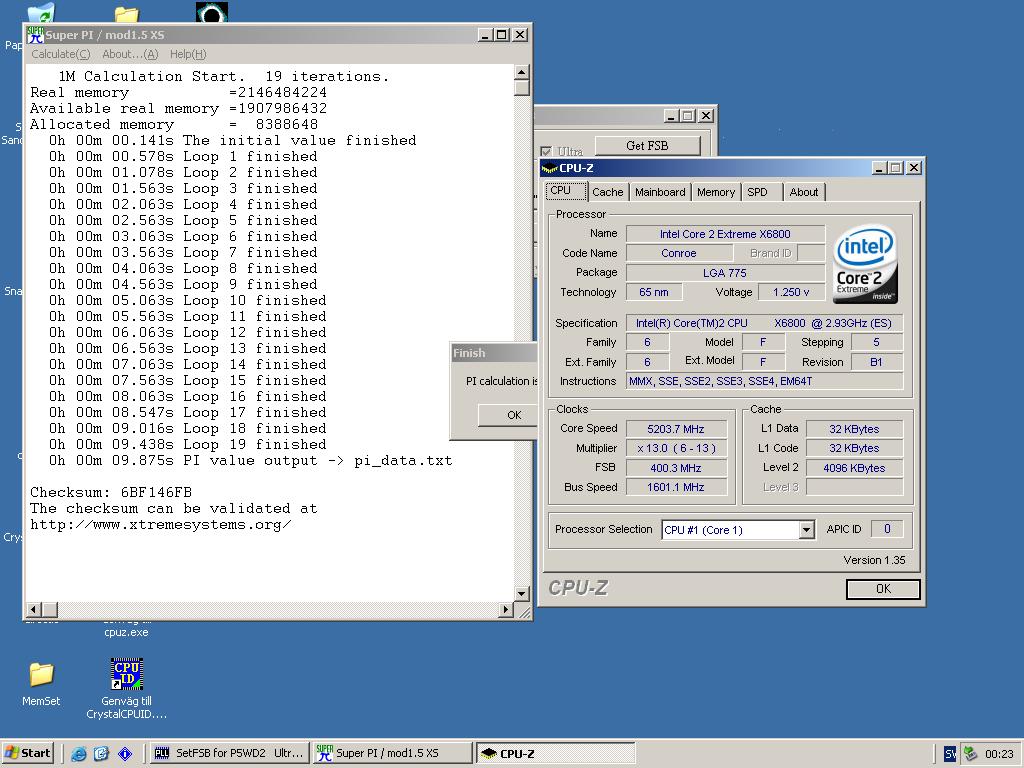
Task: Minimize the CPU-Z window
Action: (880, 168)
